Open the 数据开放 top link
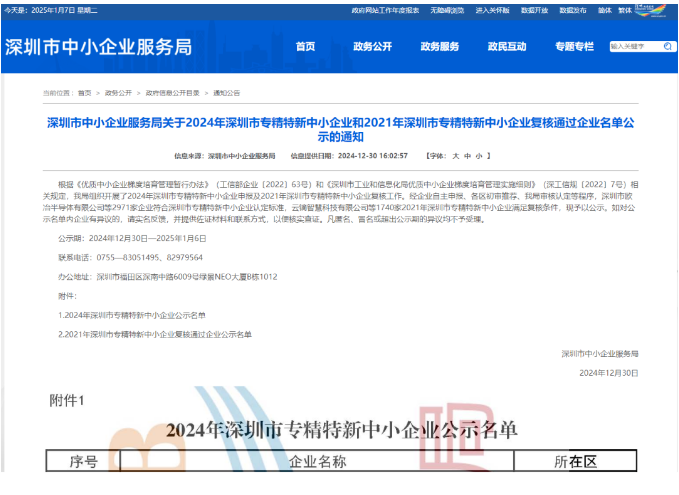This screenshot has width=679, height=495. pos(534,10)
